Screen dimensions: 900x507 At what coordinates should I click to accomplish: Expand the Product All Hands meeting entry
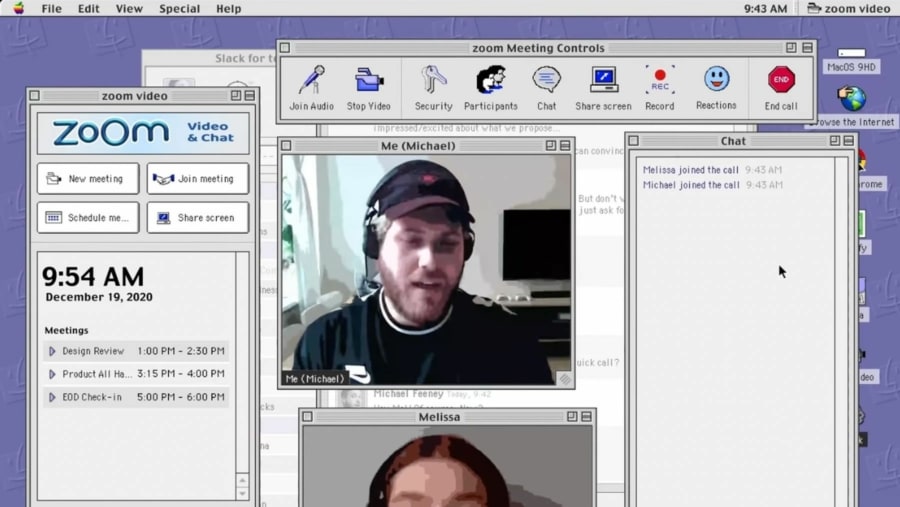click(52, 374)
